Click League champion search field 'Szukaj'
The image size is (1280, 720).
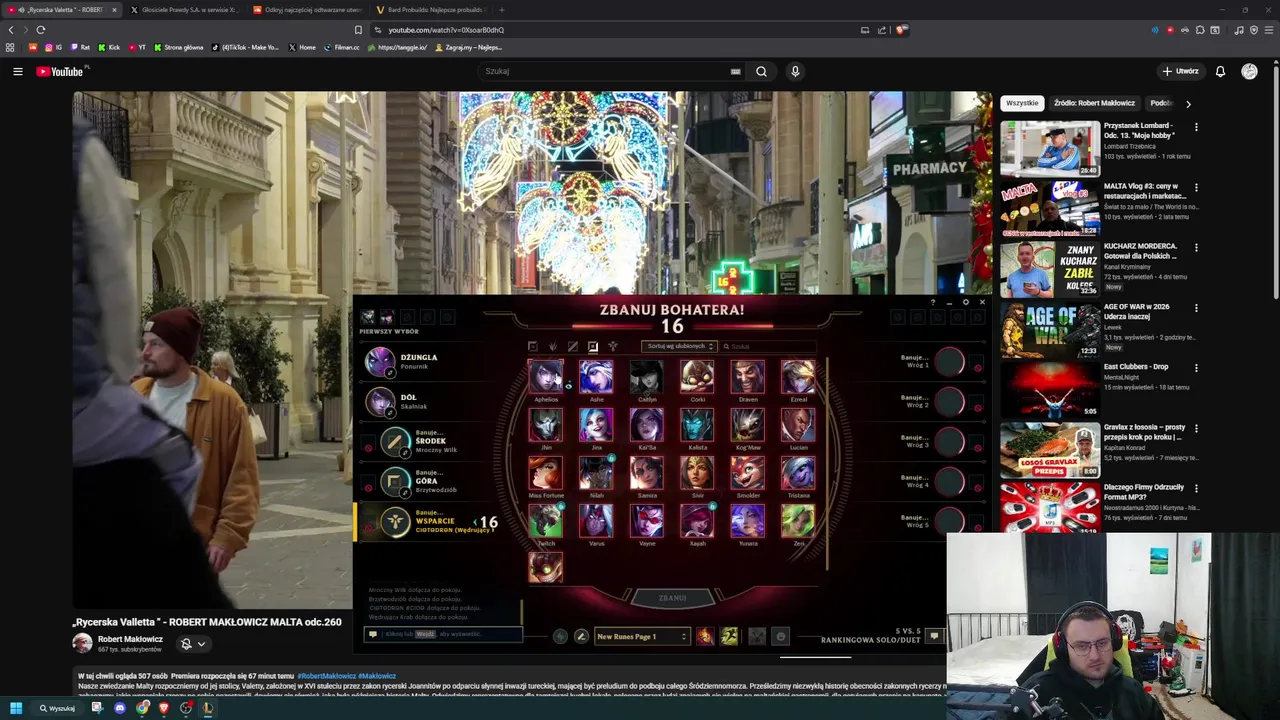(767, 346)
